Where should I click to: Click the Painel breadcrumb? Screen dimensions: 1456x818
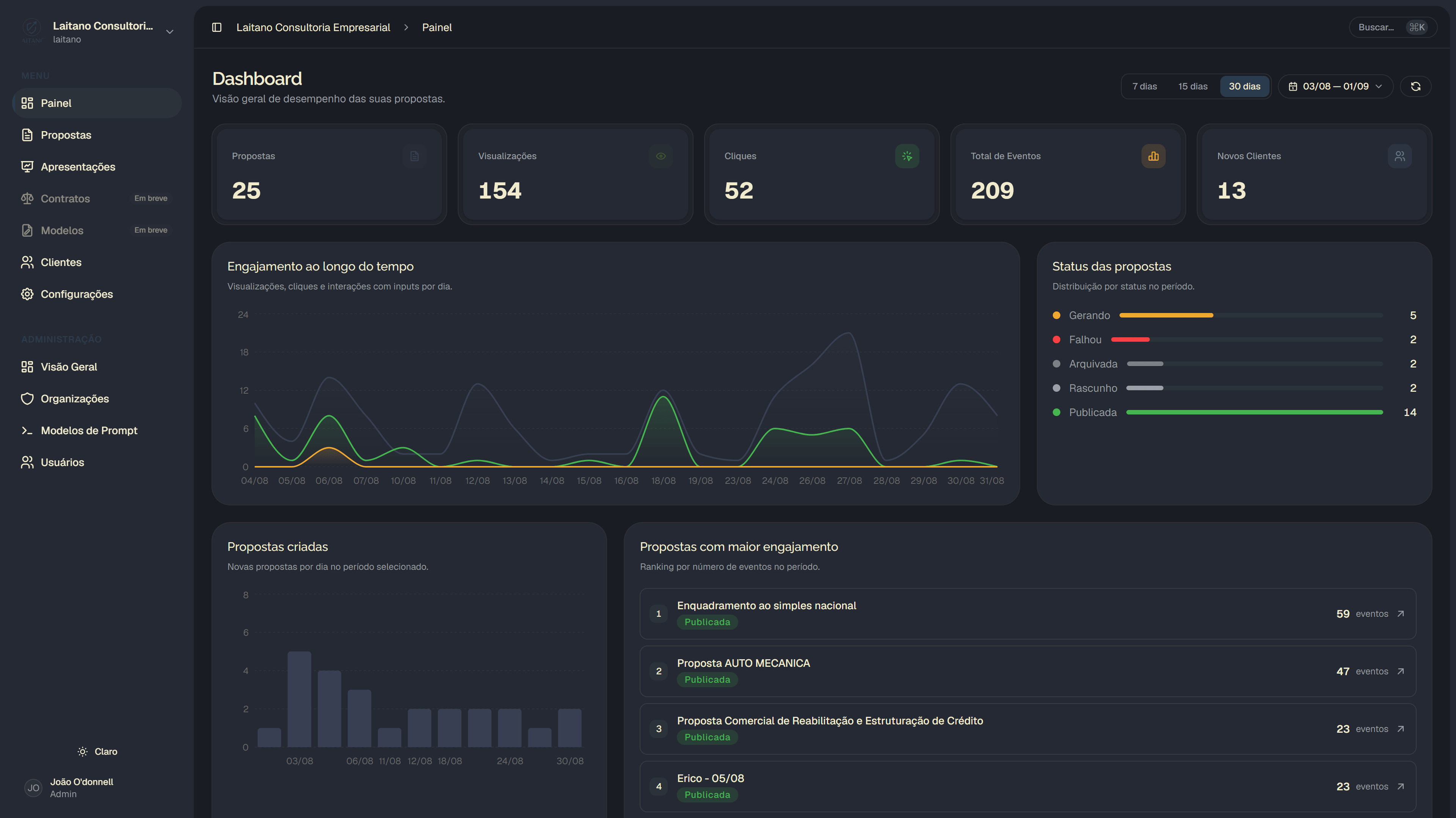click(x=437, y=27)
